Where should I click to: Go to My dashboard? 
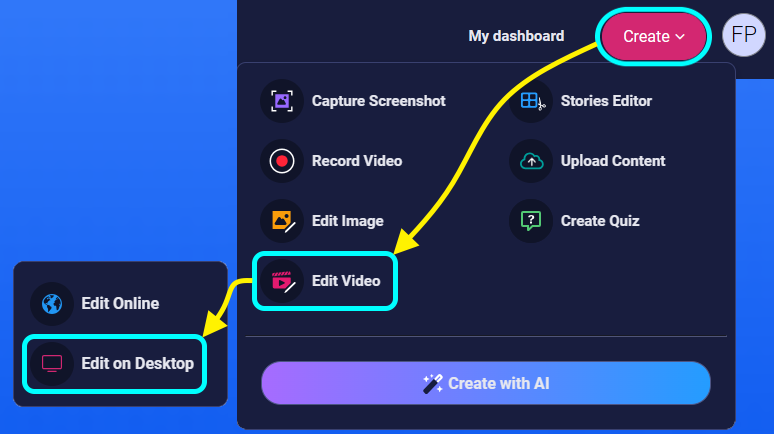(x=516, y=36)
